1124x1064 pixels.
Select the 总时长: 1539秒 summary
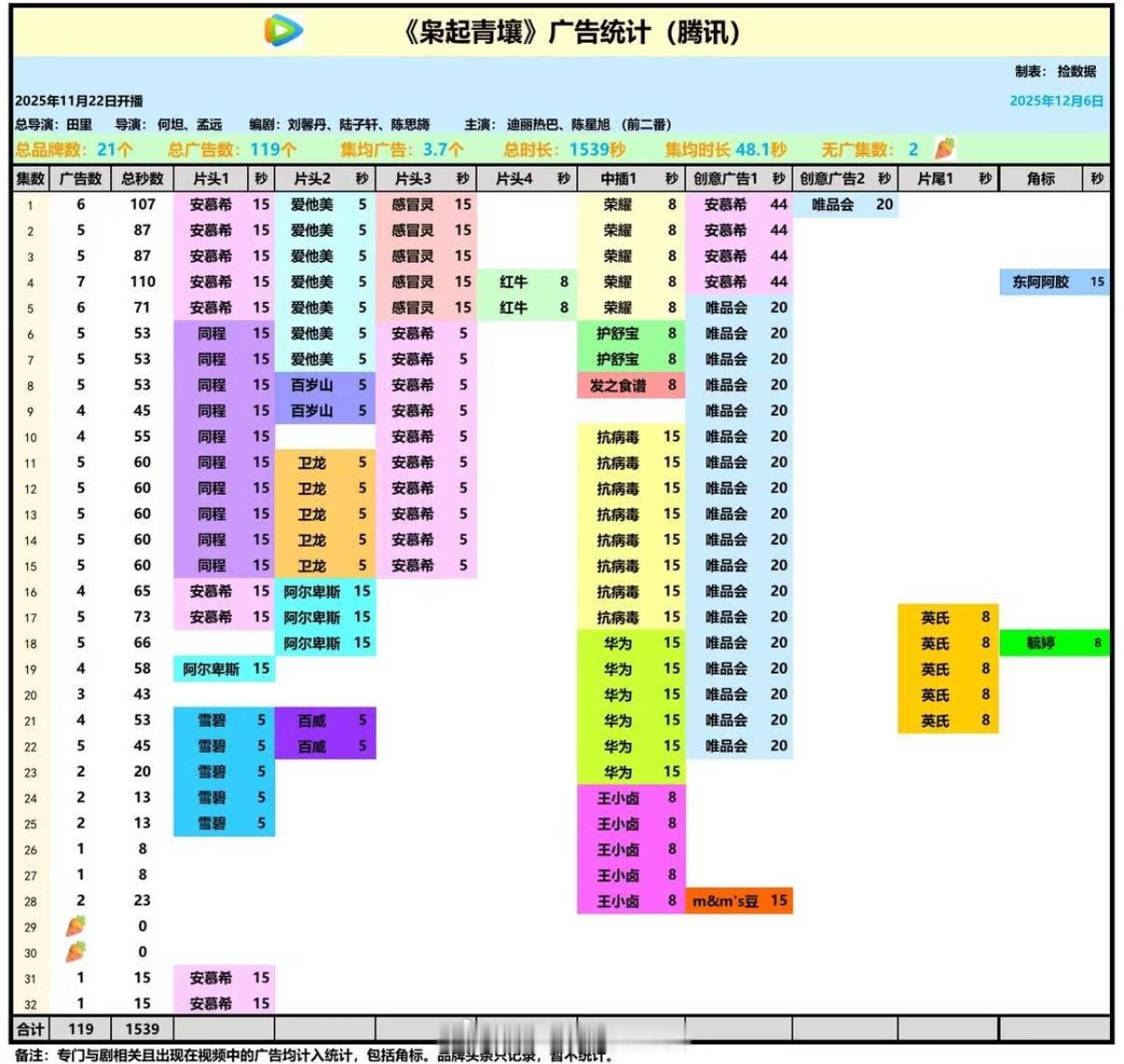point(565,149)
